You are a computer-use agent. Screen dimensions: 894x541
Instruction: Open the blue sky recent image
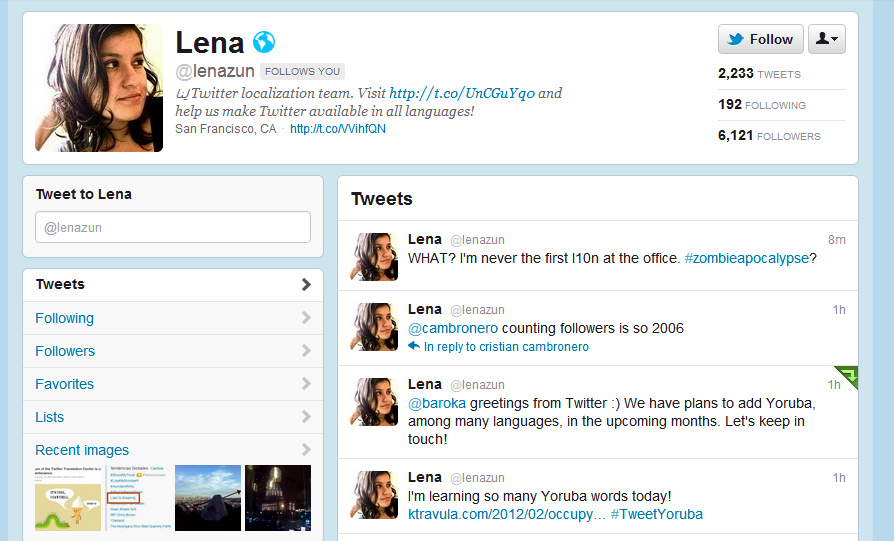pyautogui.click(x=208, y=498)
